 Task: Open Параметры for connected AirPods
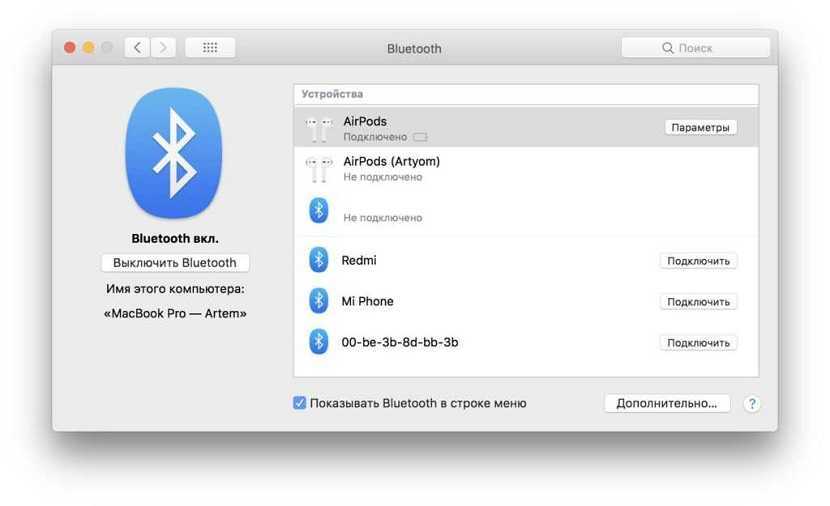(x=700, y=128)
